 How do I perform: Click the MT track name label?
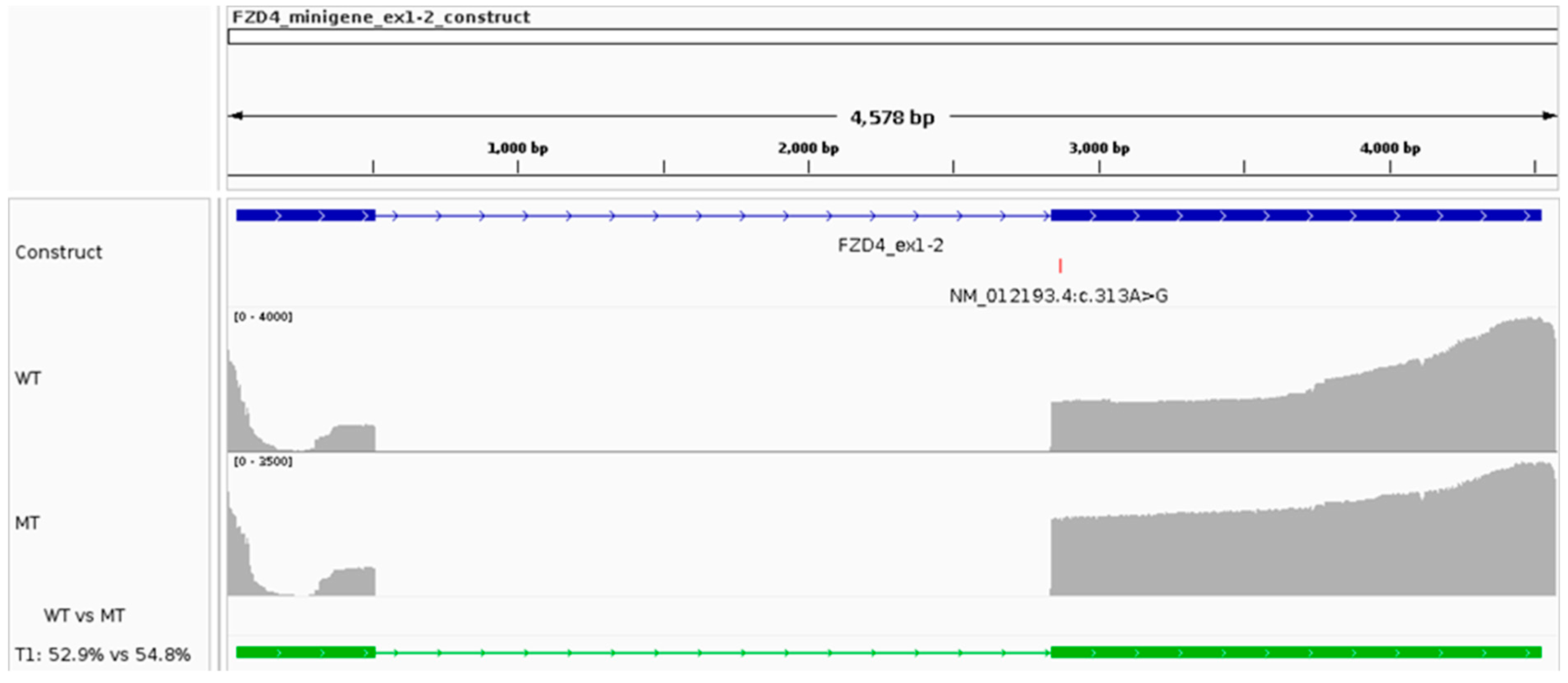point(28,523)
